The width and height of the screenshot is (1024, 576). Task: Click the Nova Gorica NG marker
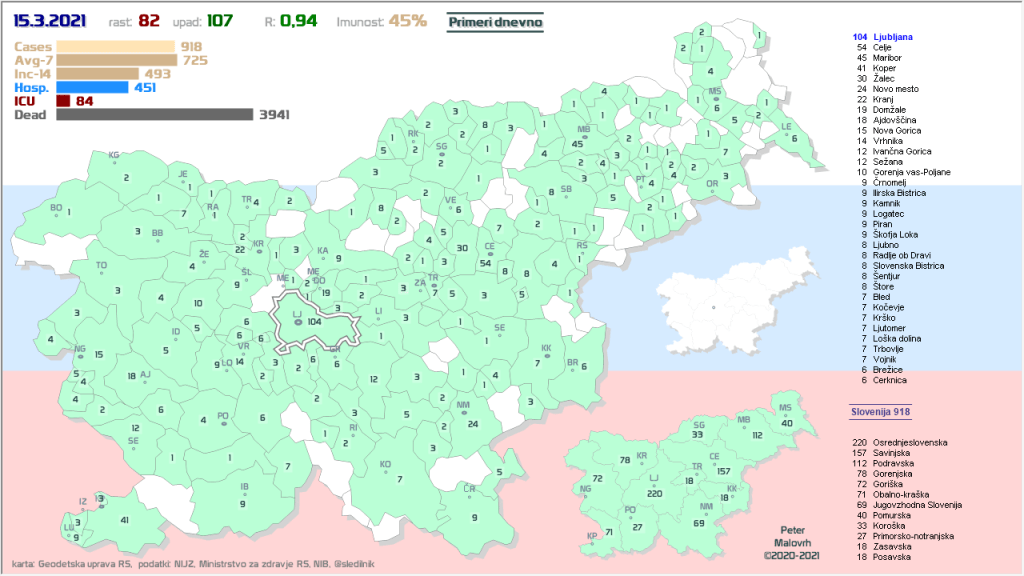(x=80, y=351)
